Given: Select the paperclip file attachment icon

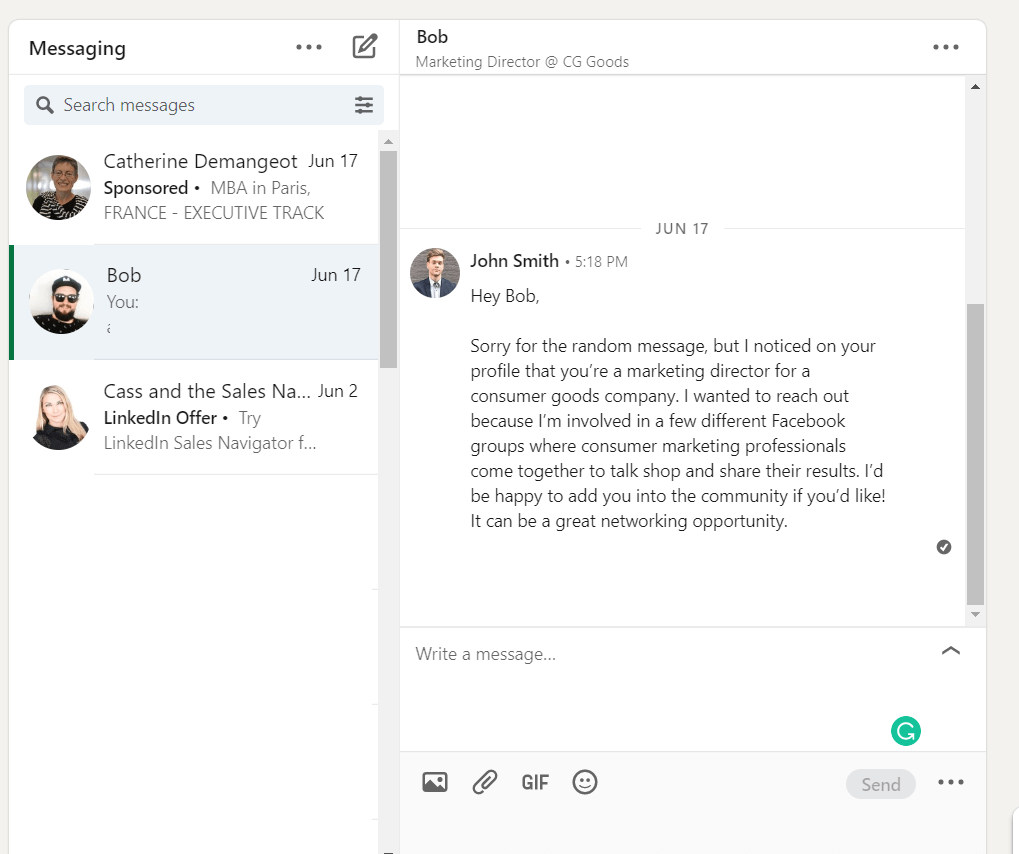Looking at the screenshot, I should coord(484,782).
